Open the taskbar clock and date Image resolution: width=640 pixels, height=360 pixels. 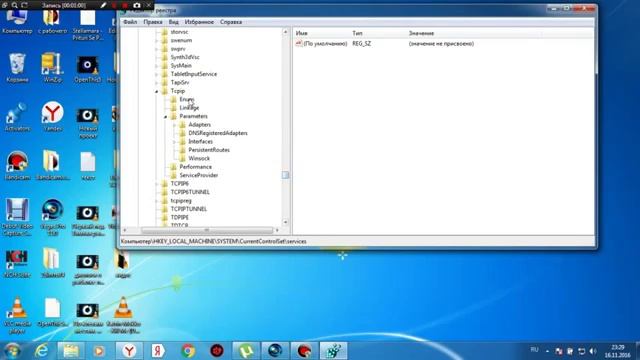(618, 351)
